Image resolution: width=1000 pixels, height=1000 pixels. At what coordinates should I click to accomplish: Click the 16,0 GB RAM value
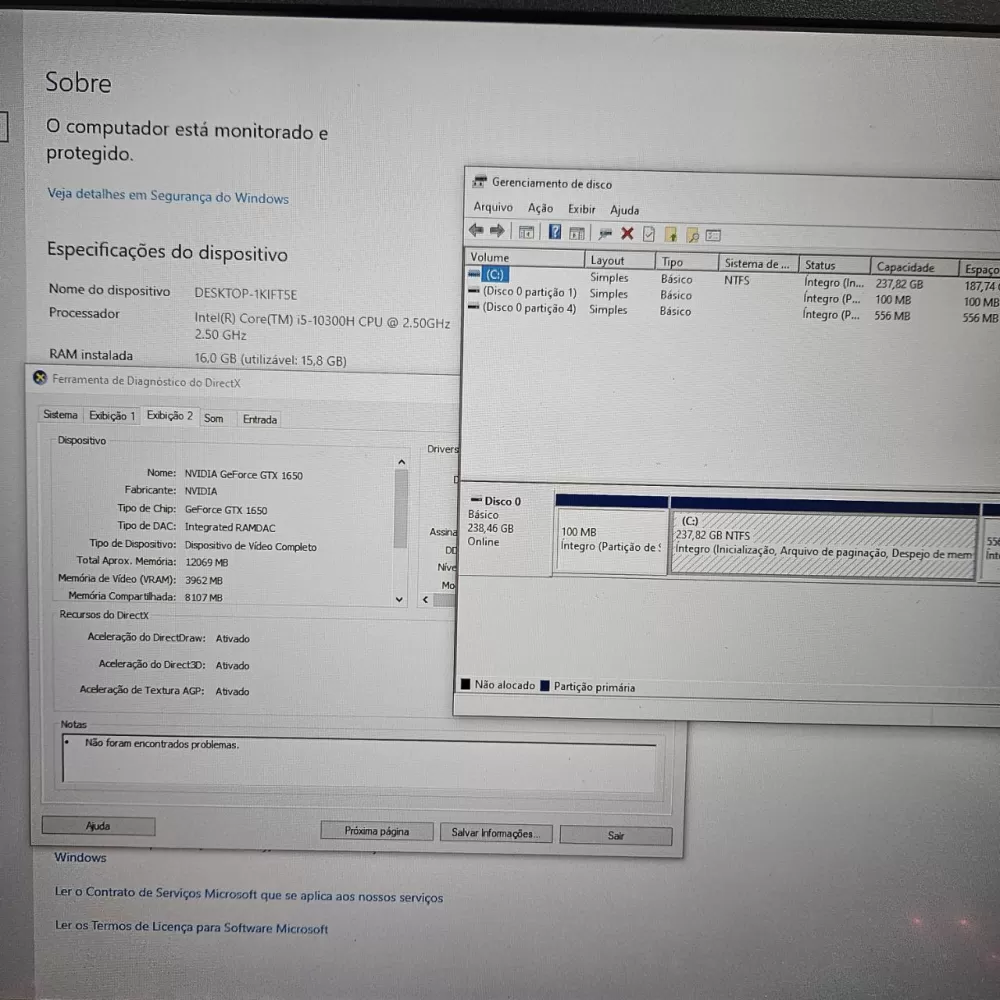point(270,360)
